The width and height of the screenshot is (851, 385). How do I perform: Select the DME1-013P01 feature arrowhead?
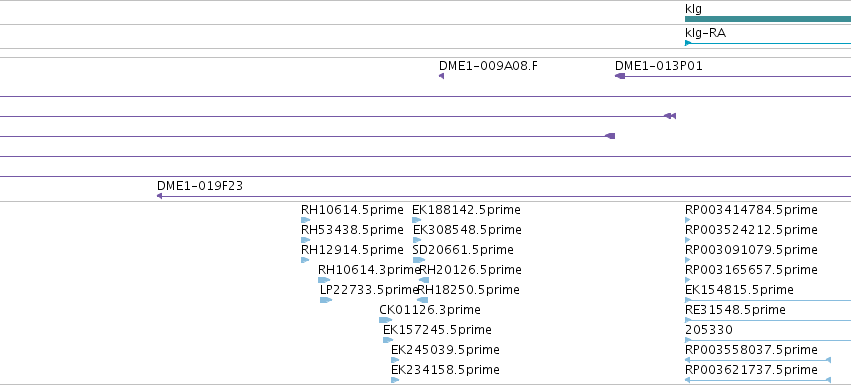(620, 76)
